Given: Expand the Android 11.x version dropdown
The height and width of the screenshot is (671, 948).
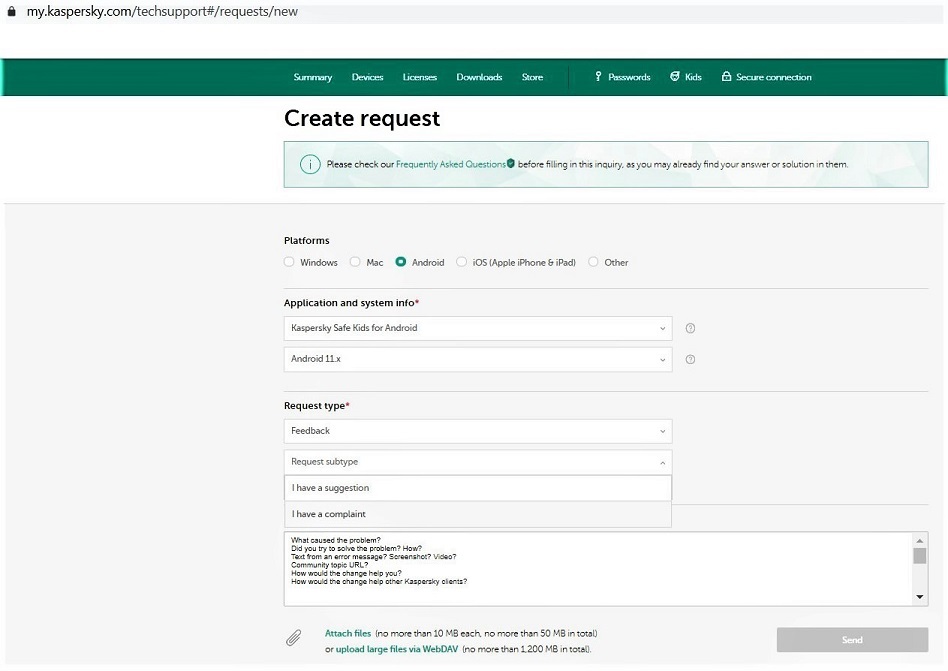Looking at the screenshot, I should click(478, 359).
